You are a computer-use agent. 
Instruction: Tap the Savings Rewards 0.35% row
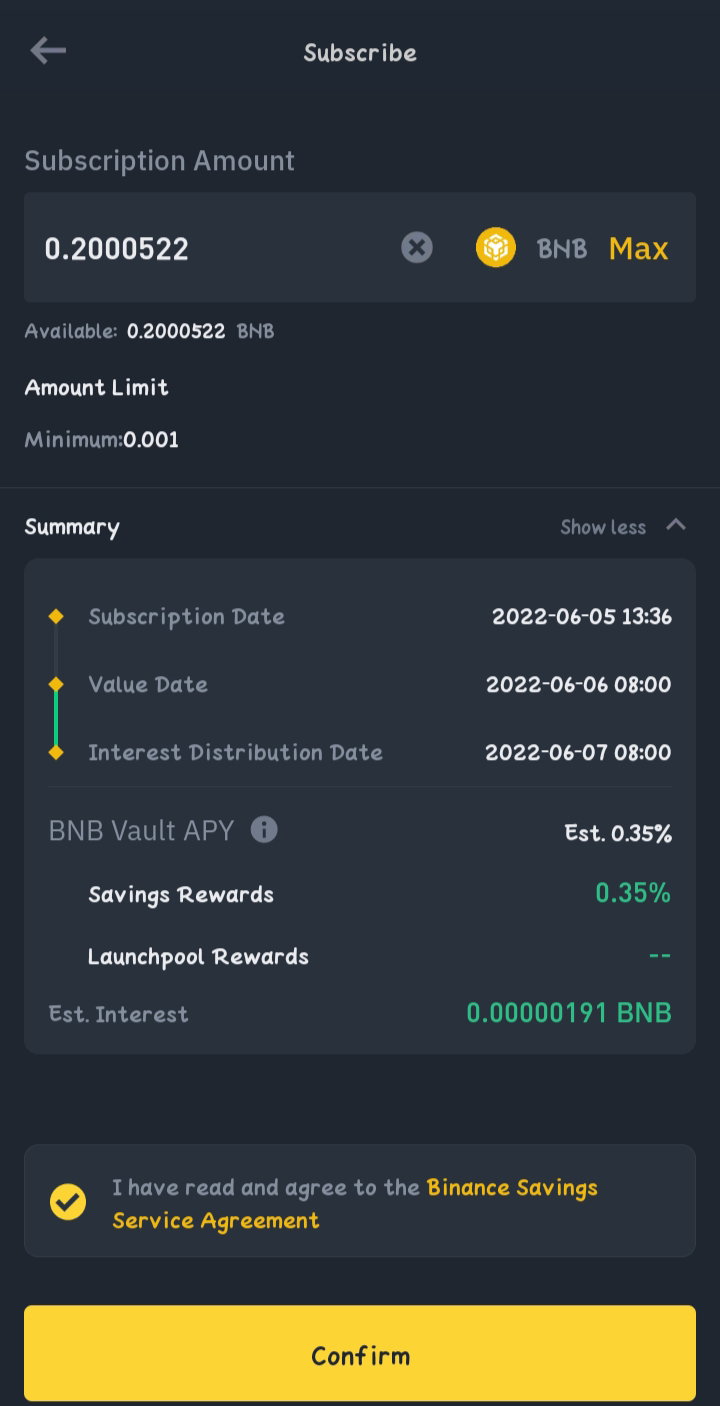pyautogui.click(x=360, y=894)
